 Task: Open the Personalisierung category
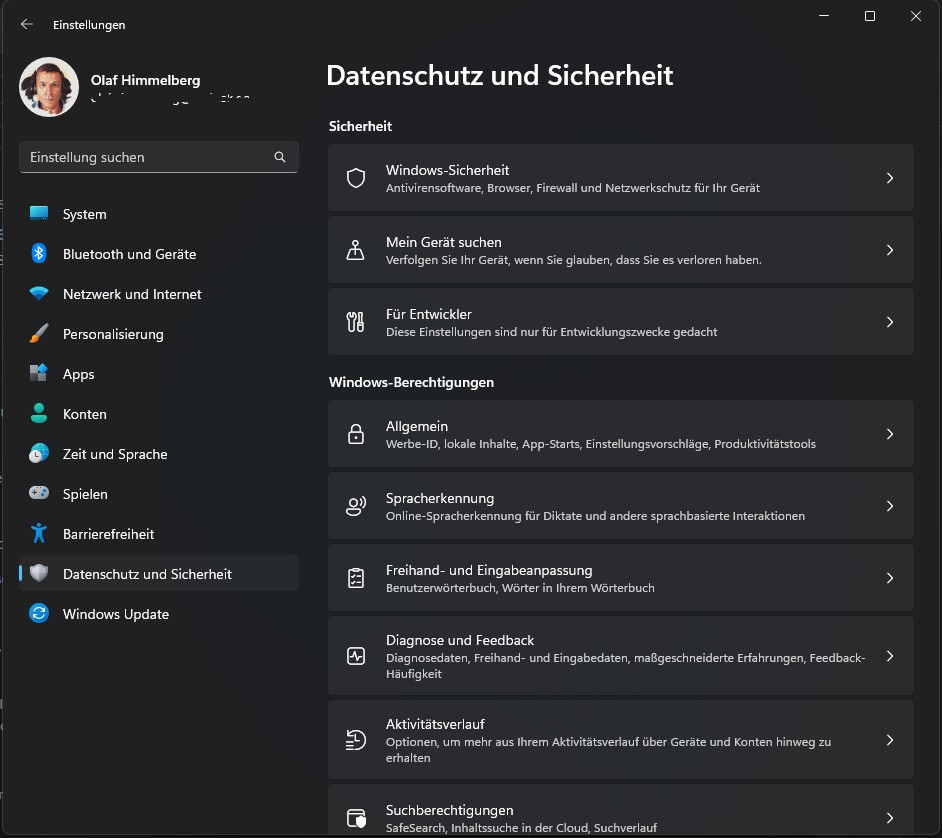(x=159, y=334)
